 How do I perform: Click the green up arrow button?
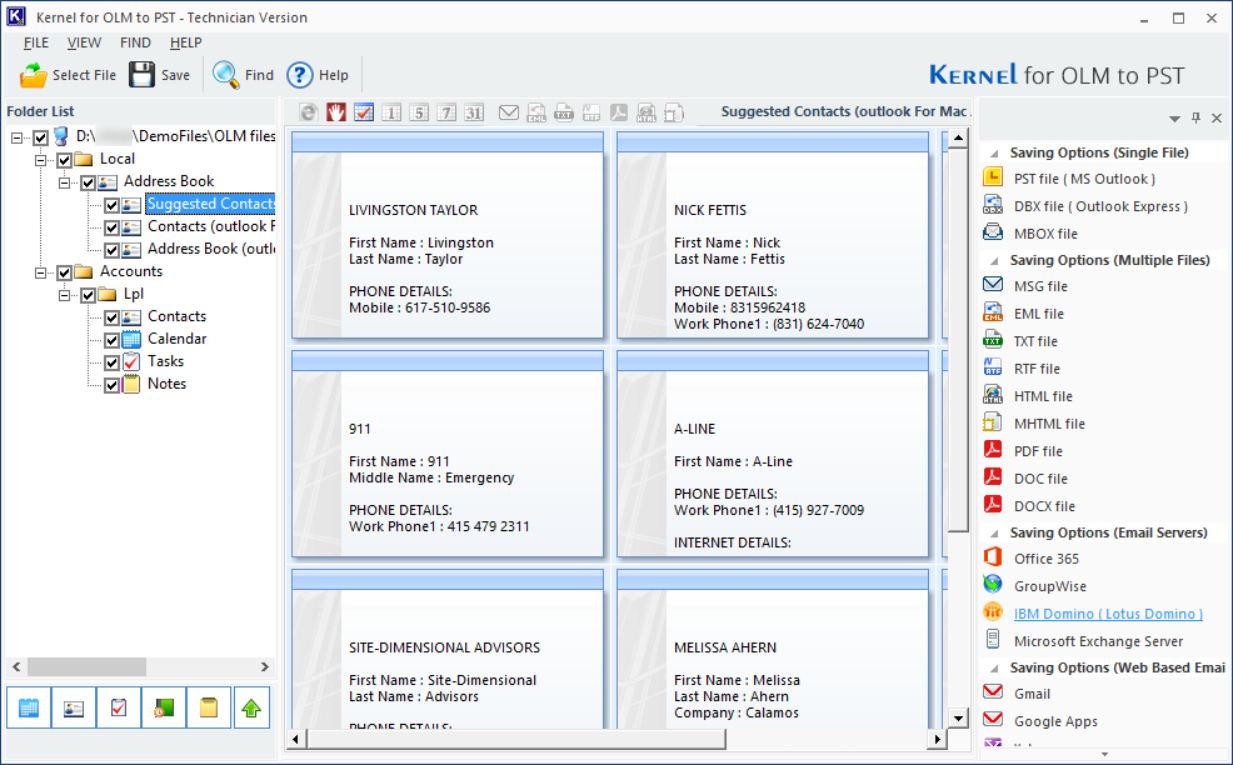tap(252, 708)
